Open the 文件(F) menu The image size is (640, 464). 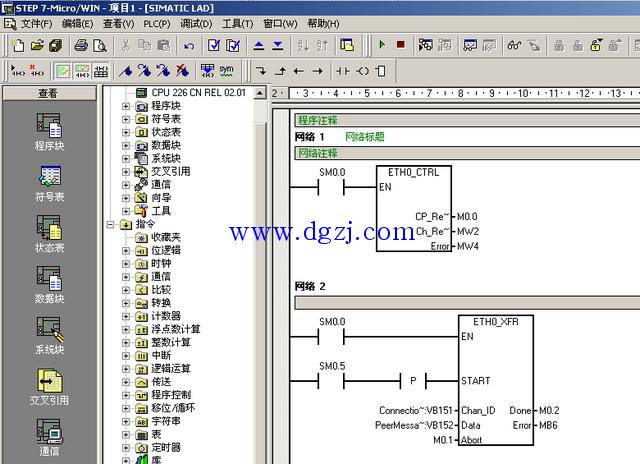[36, 24]
